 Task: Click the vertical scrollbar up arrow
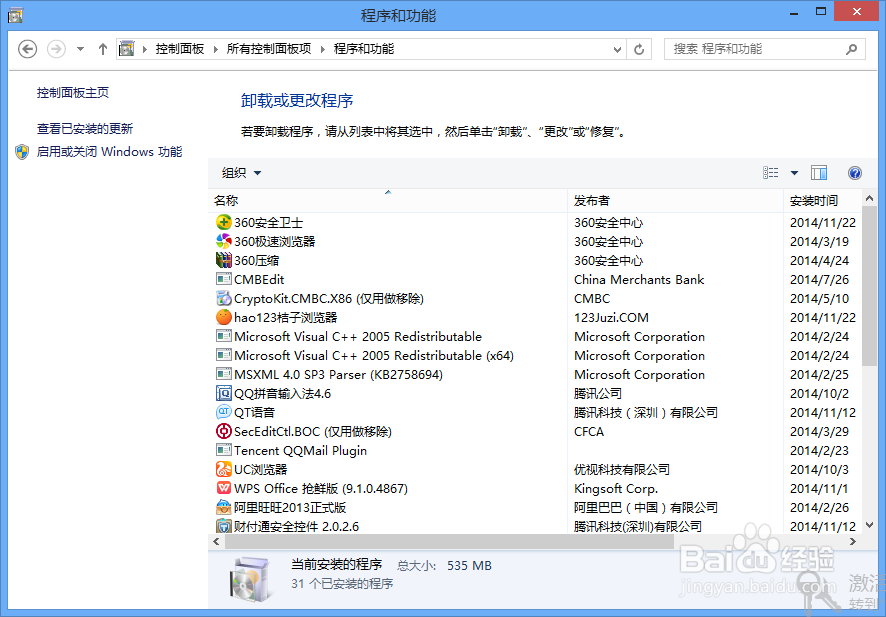[870, 198]
